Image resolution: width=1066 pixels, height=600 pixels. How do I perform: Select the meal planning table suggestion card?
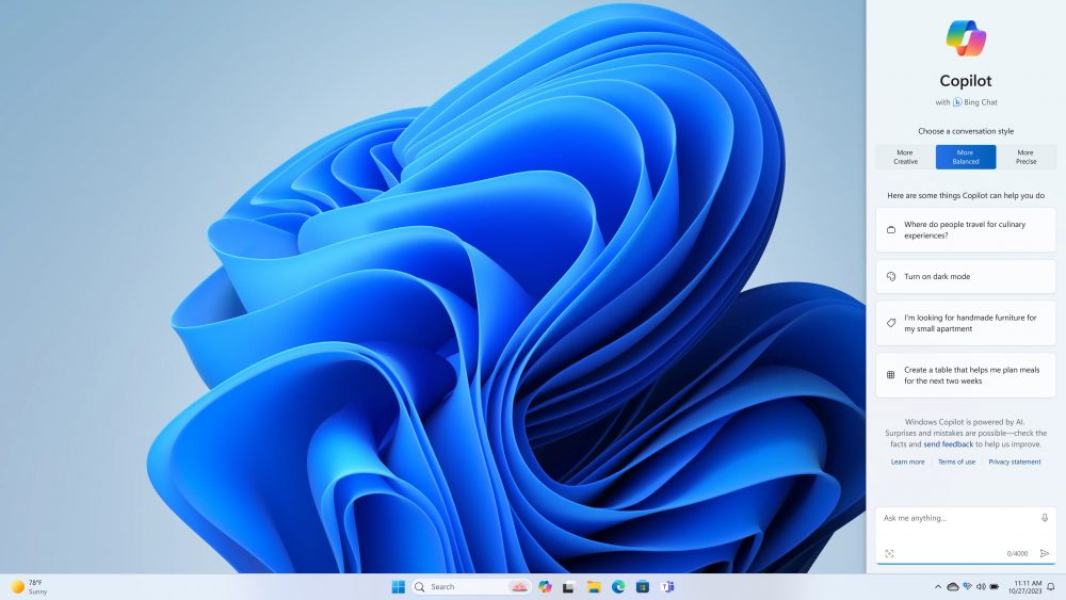point(965,374)
